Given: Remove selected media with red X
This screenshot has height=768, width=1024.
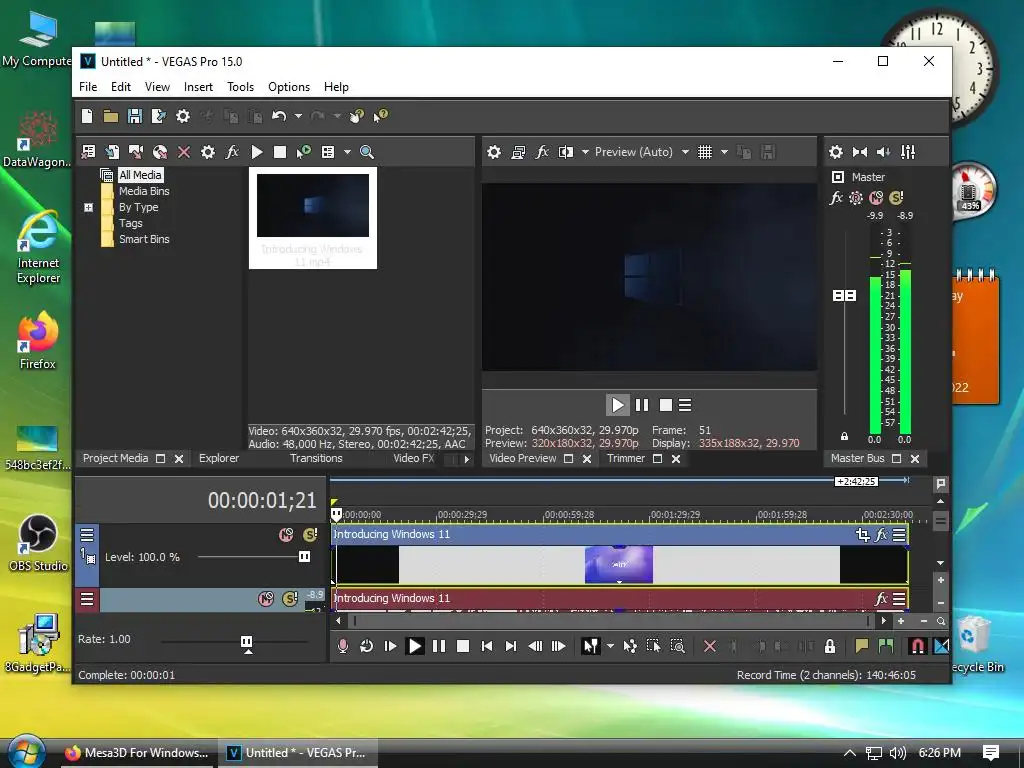Looking at the screenshot, I should pyautogui.click(x=184, y=152).
